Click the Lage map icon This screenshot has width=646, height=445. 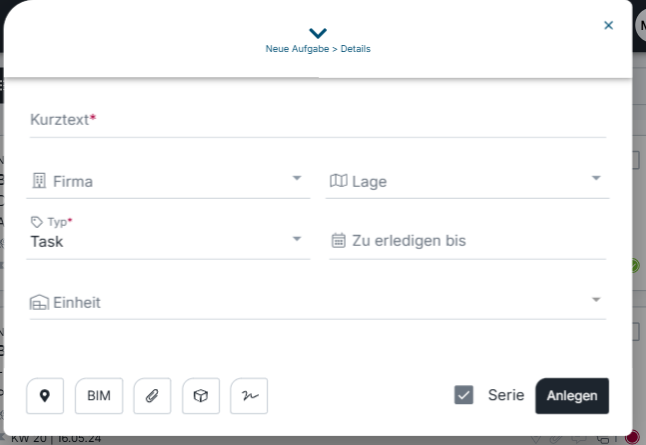339,180
